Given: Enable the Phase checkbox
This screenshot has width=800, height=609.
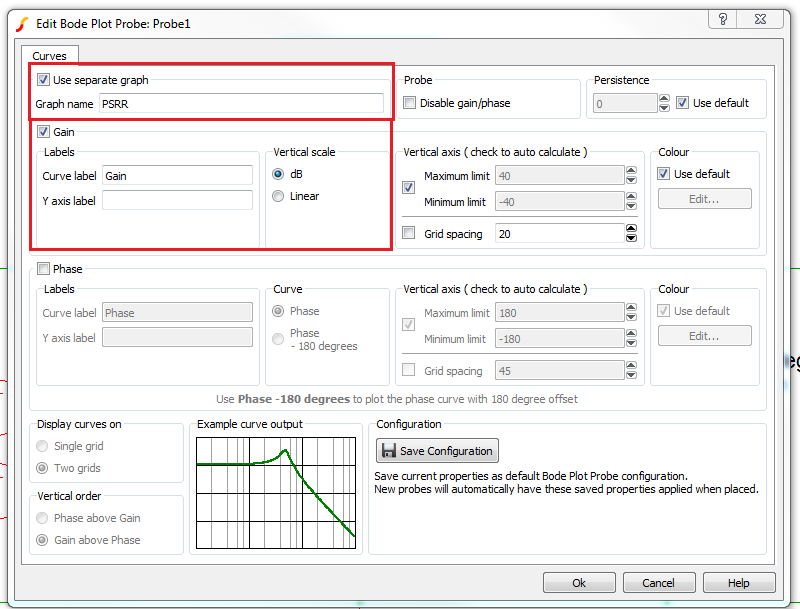Looking at the screenshot, I should 43,269.
